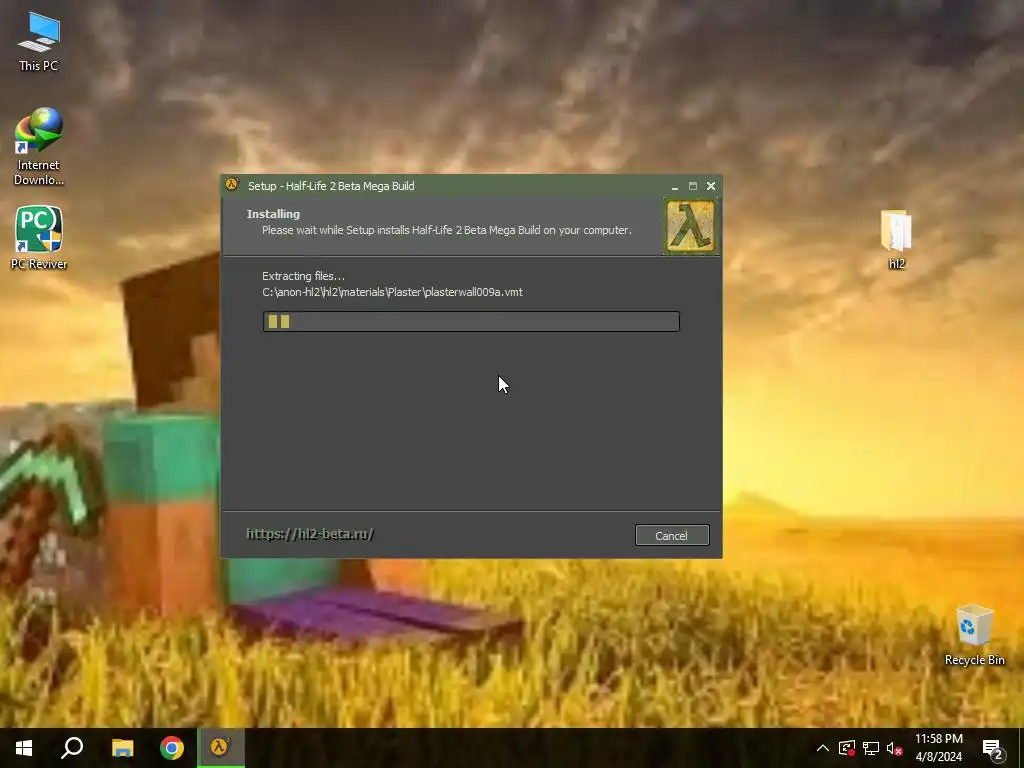Close the Setup window
Viewport: 1024px width, 768px height.
711,186
